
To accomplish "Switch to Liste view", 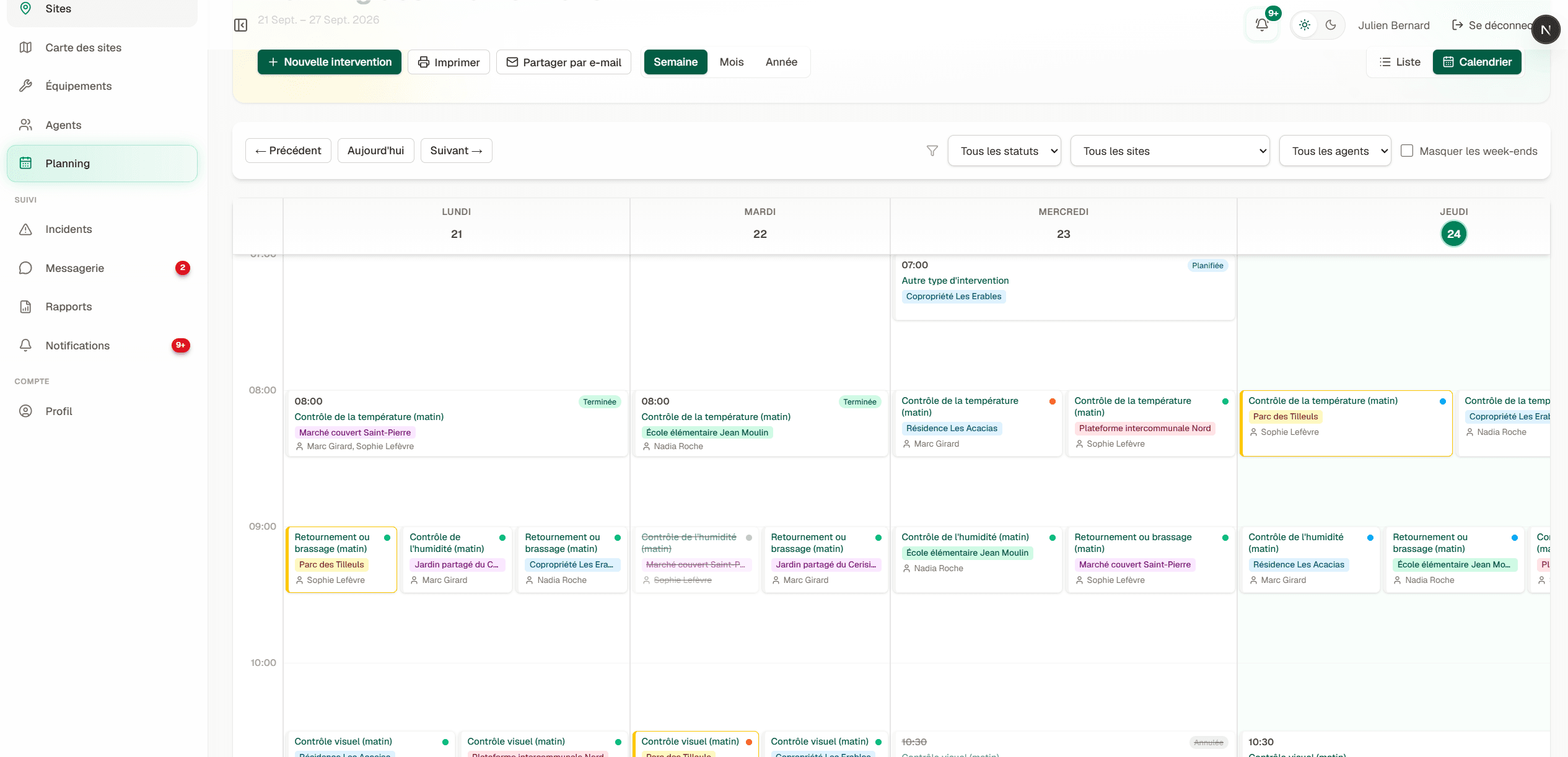I will [1400, 62].
